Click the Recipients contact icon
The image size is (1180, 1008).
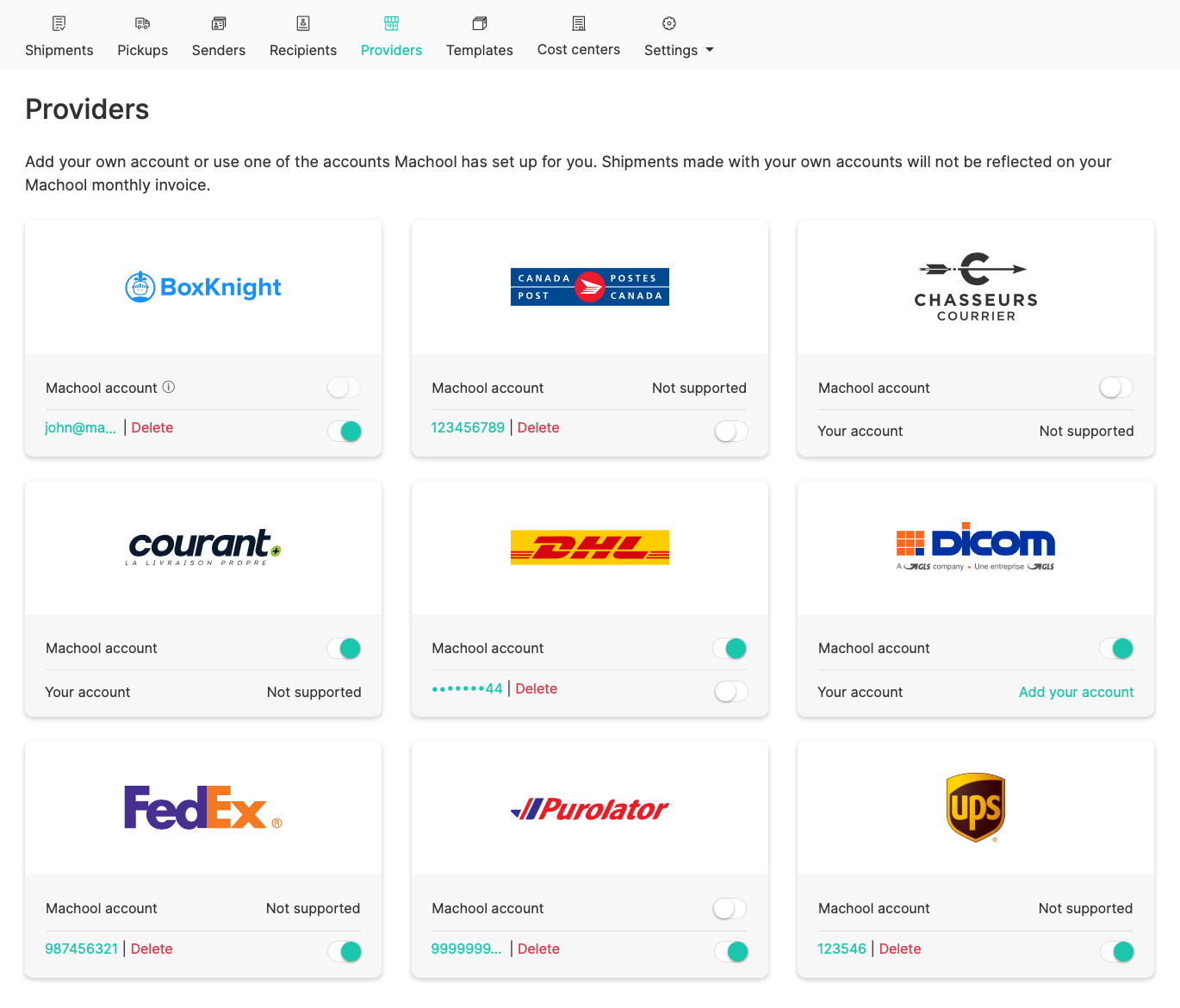click(x=303, y=23)
